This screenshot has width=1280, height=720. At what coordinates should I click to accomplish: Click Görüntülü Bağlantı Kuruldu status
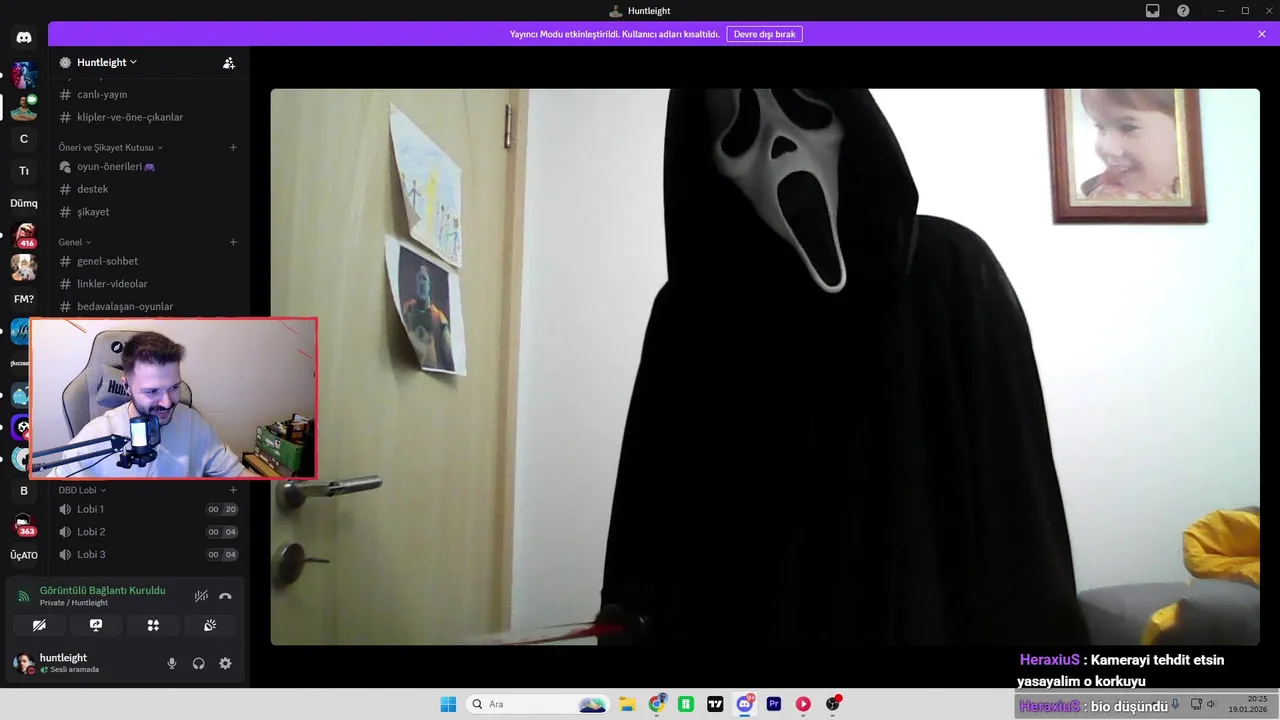click(x=102, y=590)
